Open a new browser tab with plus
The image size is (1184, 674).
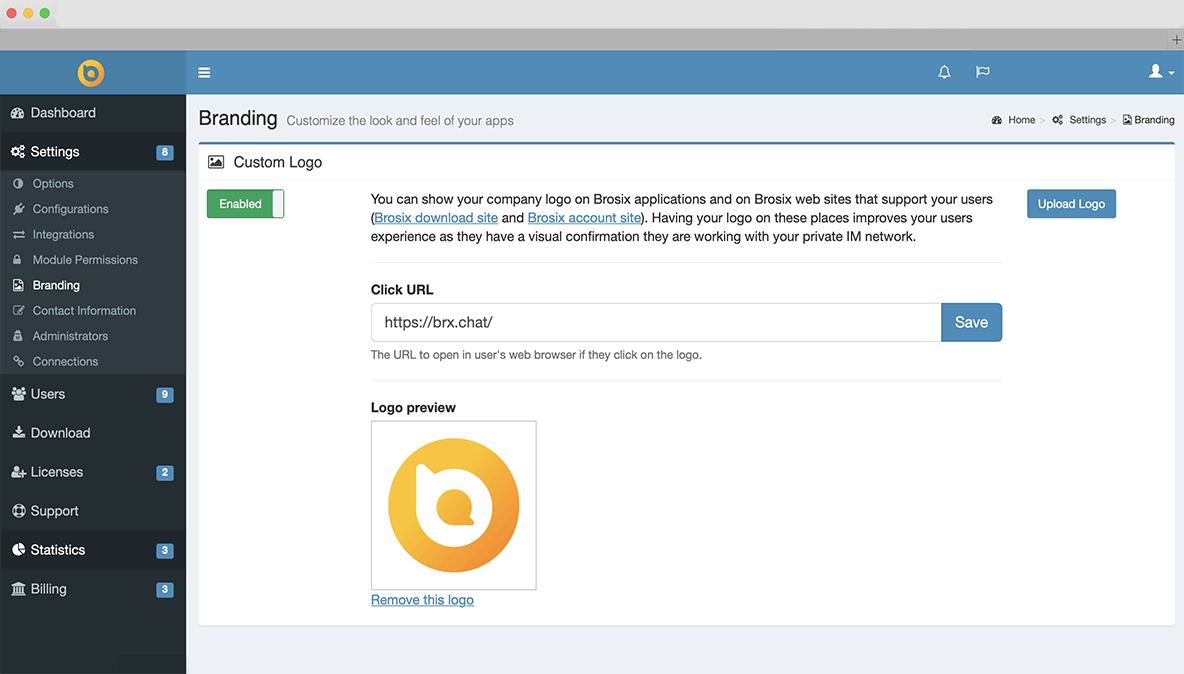click(x=1176, y=39)
